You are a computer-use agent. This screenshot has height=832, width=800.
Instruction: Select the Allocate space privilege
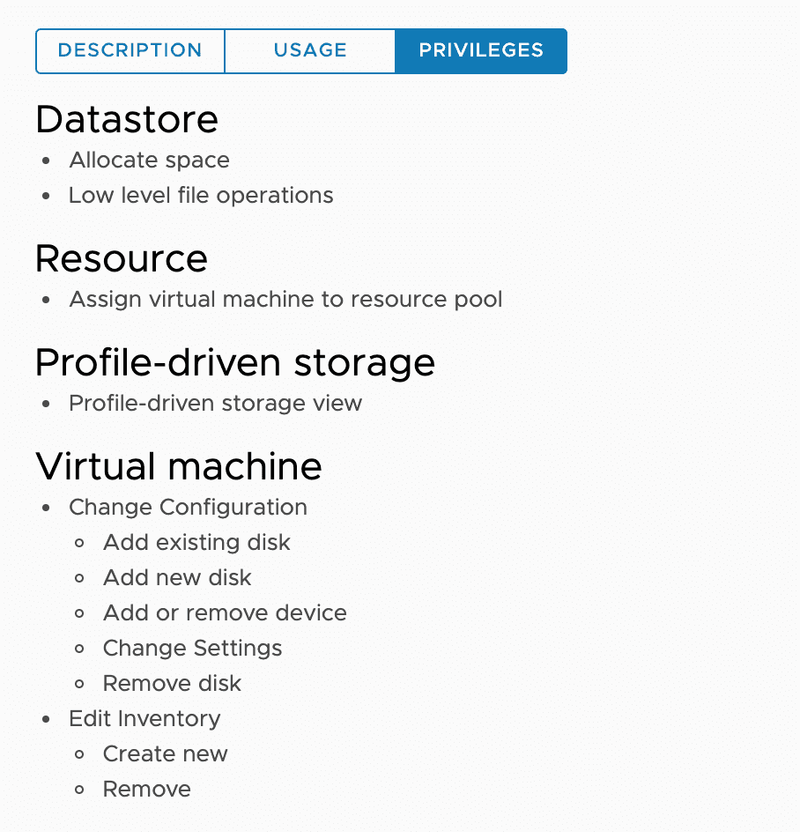pyautogui.click(x=149, y=160)
